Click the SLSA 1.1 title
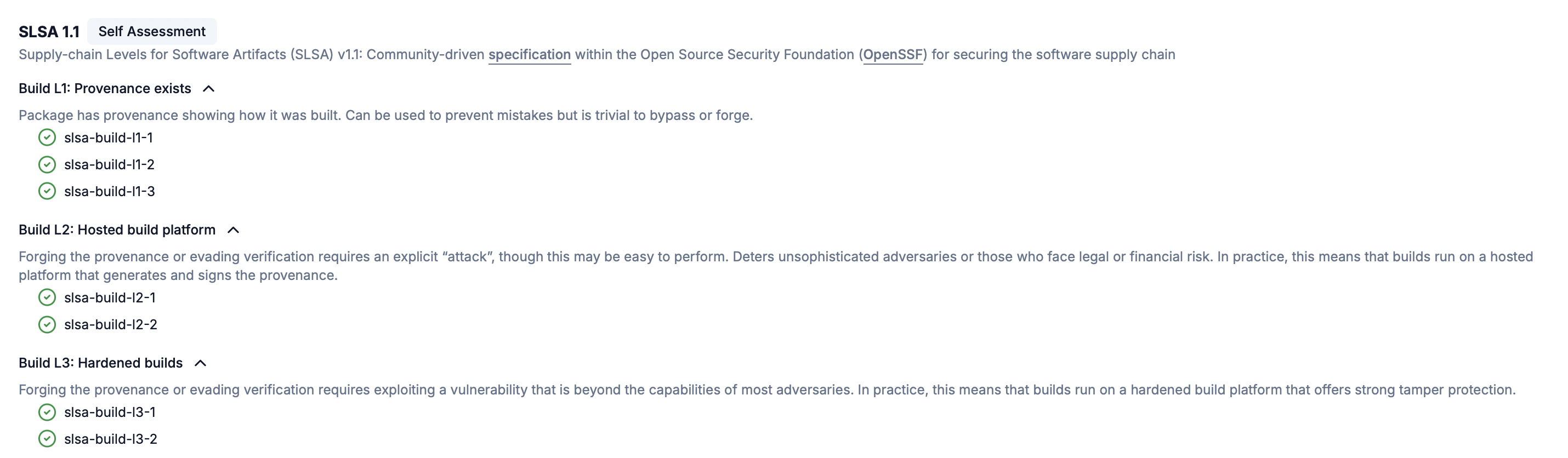 point(49,32)
